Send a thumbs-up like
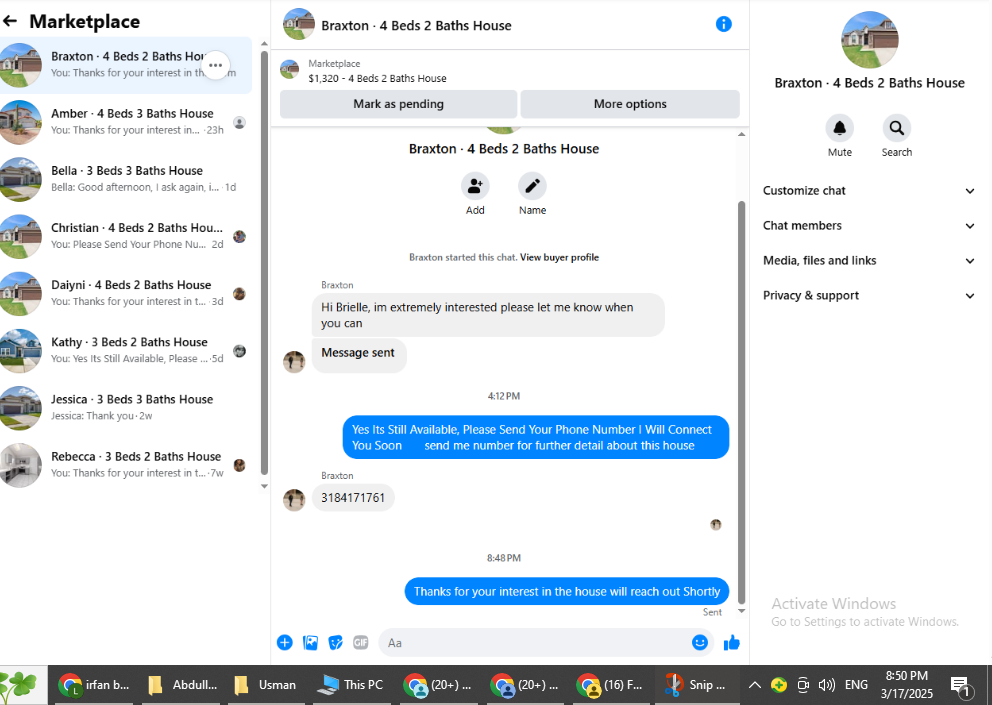The height and width of the screenshot is (705, 992). pyautogui.click(x=731, y=643)
